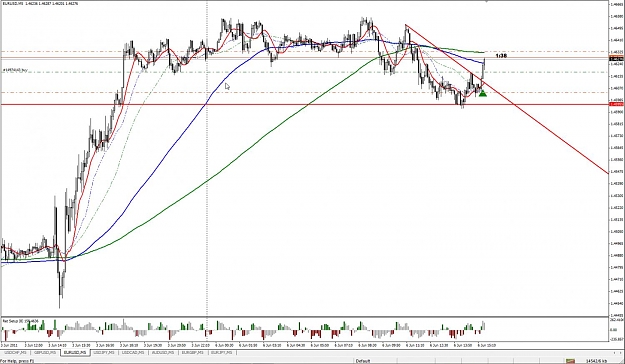Image resolution: width=625 pixels, height=364 pixels.
Task: Click the EURUSD,M5 chart title with prices
Action: [x=40, y=4]
